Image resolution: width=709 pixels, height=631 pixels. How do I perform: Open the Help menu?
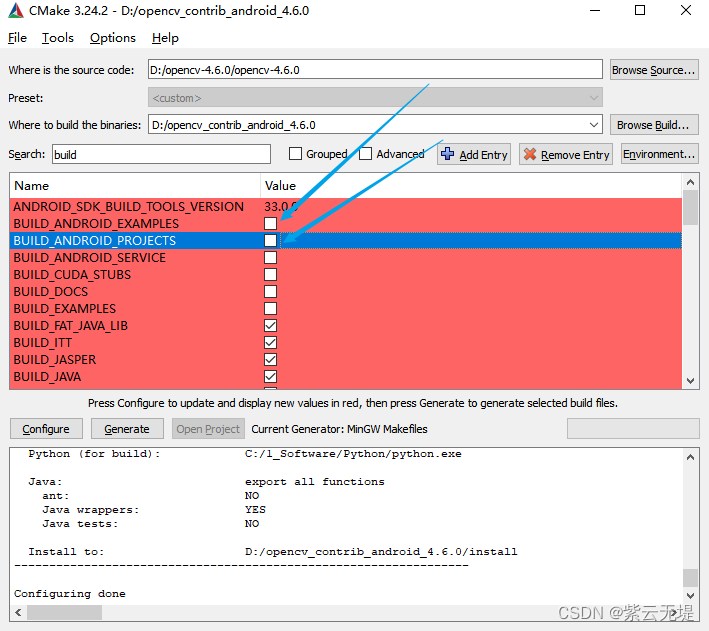click(x=165, y=38)
